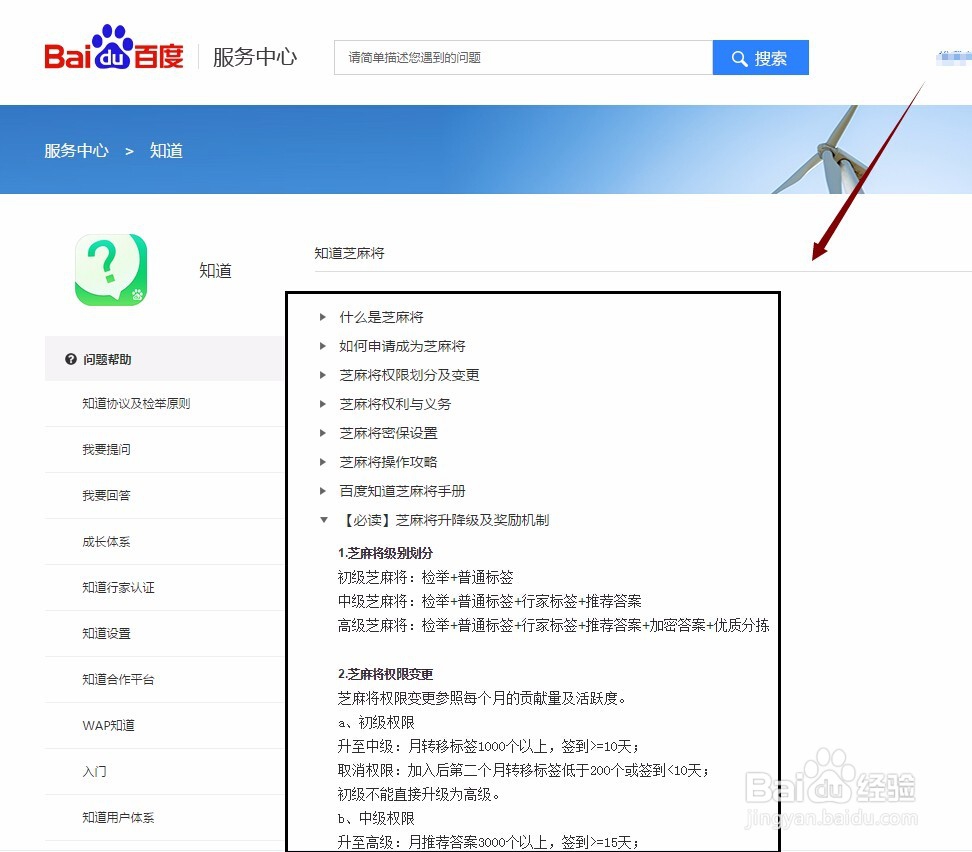This screenshot has width=972, height=852.
Task: Expand the arrow beside 百度知道芝麻将手册
Action: (x=322, y=491)
